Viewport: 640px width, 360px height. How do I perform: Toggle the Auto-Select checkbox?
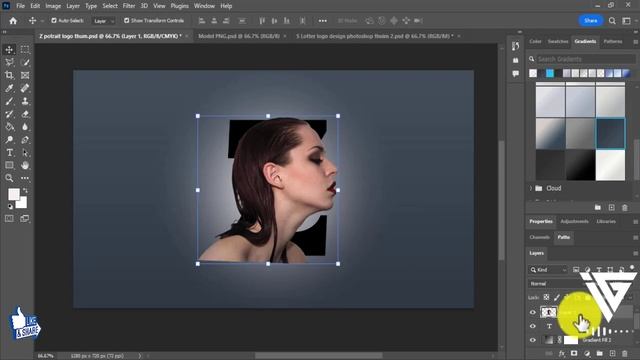point(54,20)
